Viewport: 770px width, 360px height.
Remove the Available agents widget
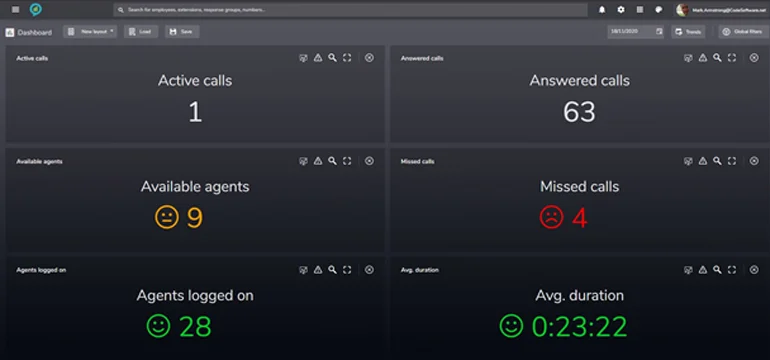point(369,161)
